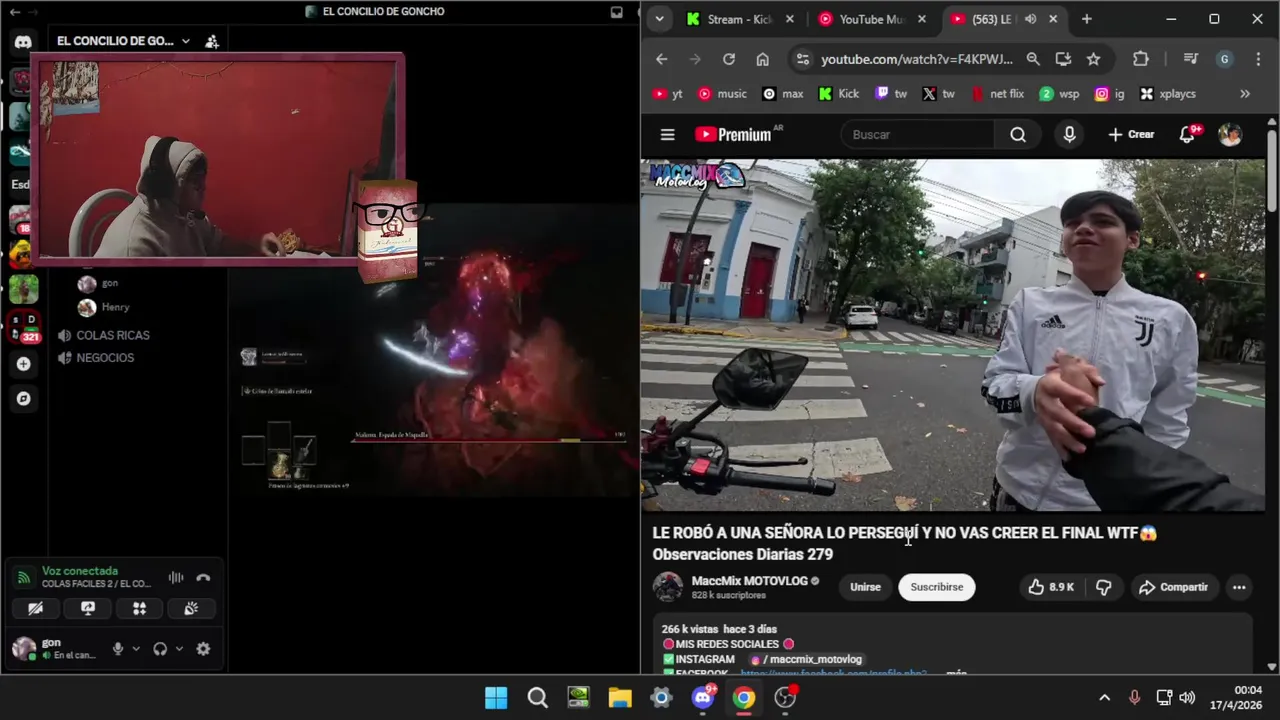
Task: Switch to the YouTube Music tab
Action: [871, 19]
